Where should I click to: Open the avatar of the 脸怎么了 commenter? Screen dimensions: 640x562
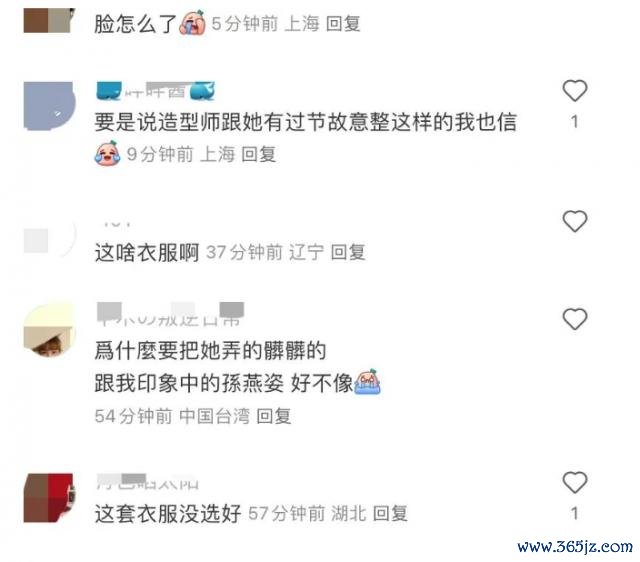click(x=49, y=20)
